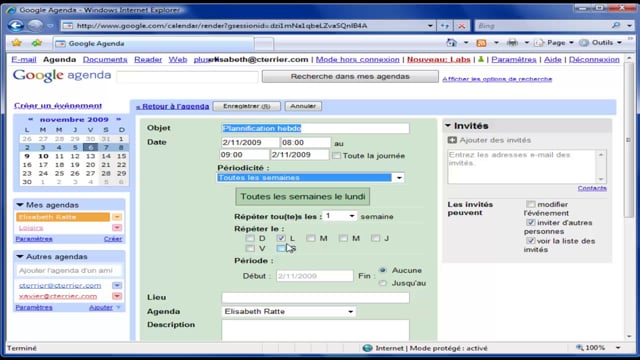Check the V (vendredi) repeat checkbox
The image size is (640, 360).
(x=250, y=248)
